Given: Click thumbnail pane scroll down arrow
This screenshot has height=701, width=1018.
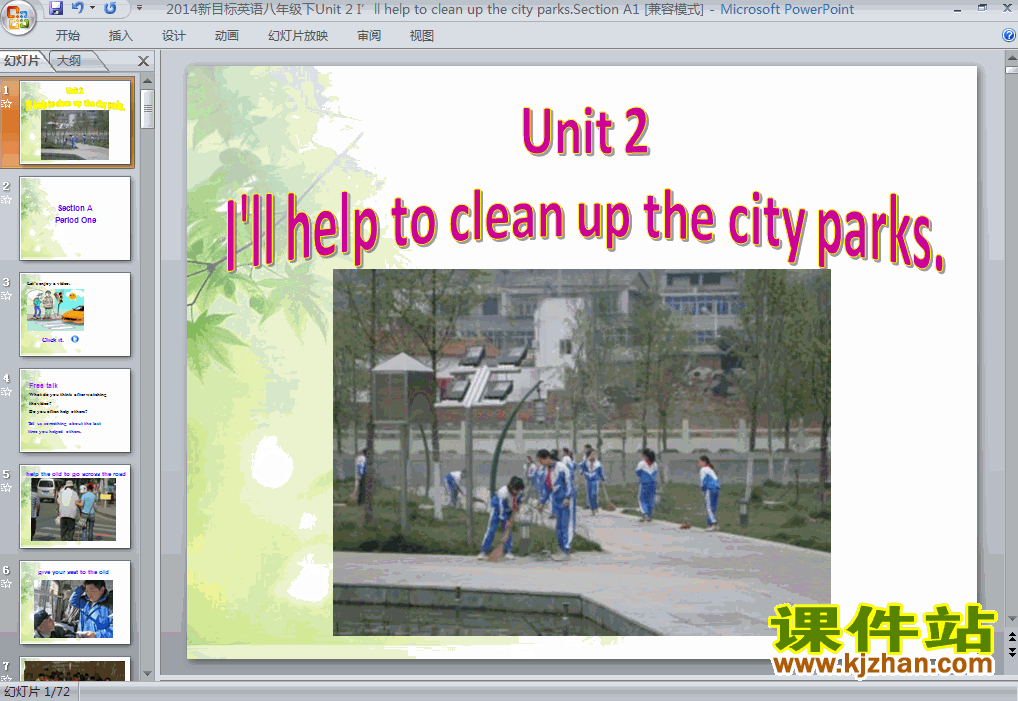Looking at the screenshot, I should click(x=147, y=674).
